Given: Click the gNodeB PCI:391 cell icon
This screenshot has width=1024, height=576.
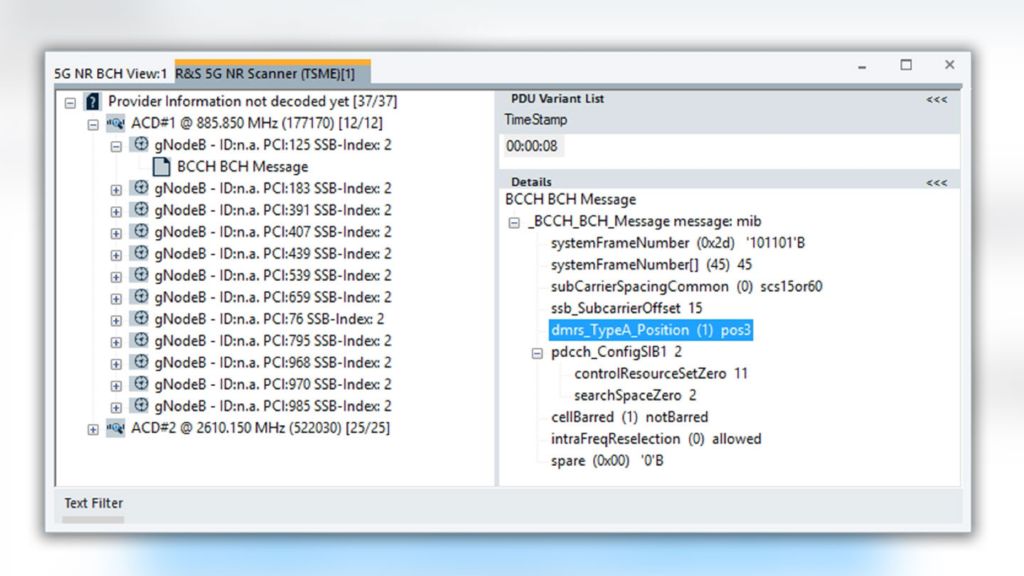Looking at the screenshot, I should point(139,210).
